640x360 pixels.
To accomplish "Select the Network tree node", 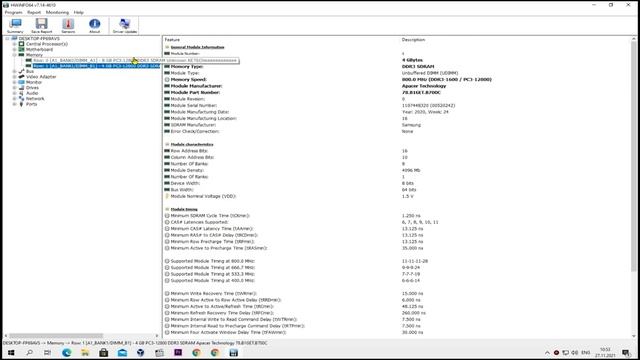I will (35, 99).
